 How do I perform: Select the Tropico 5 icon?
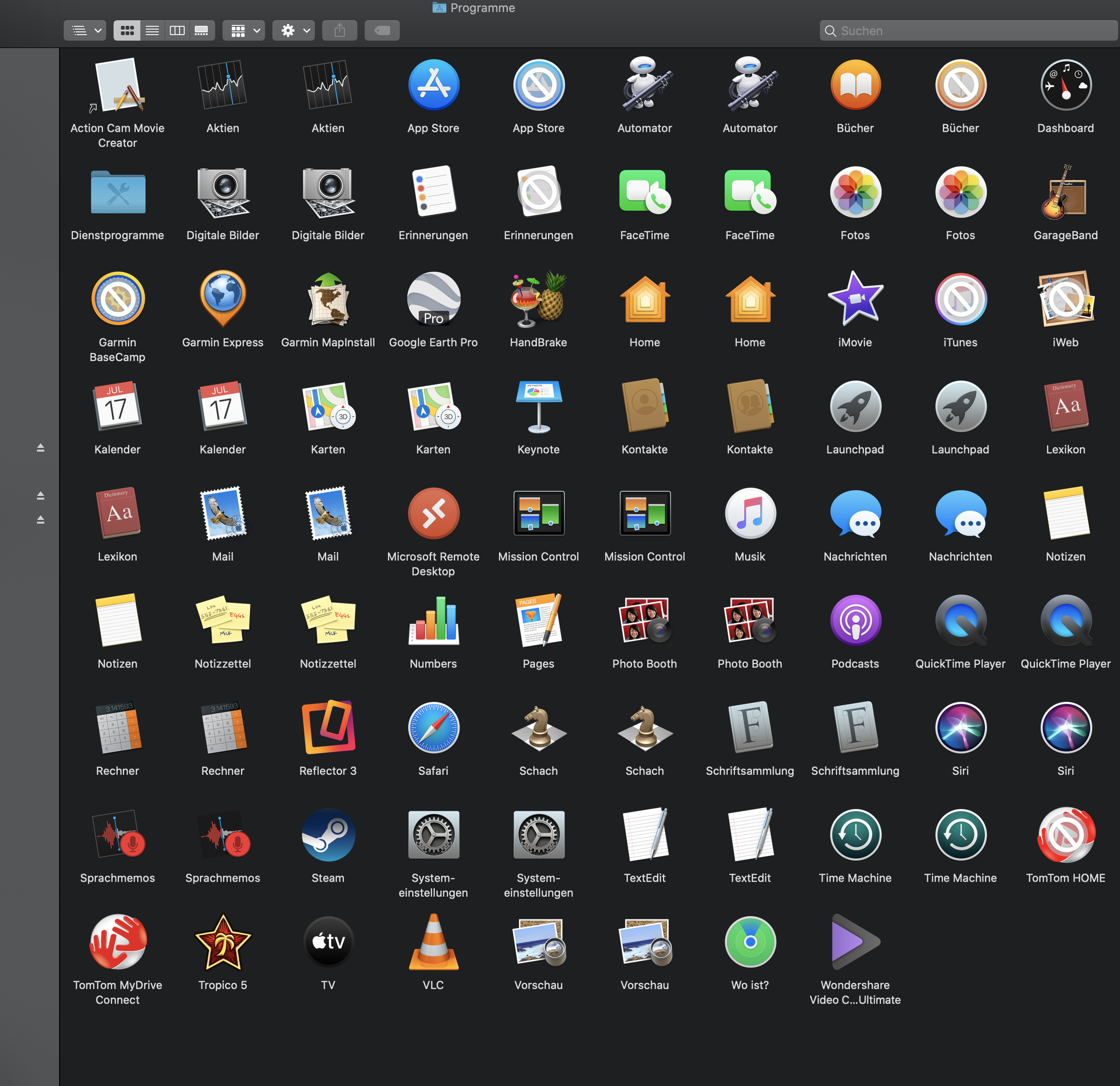223,942
